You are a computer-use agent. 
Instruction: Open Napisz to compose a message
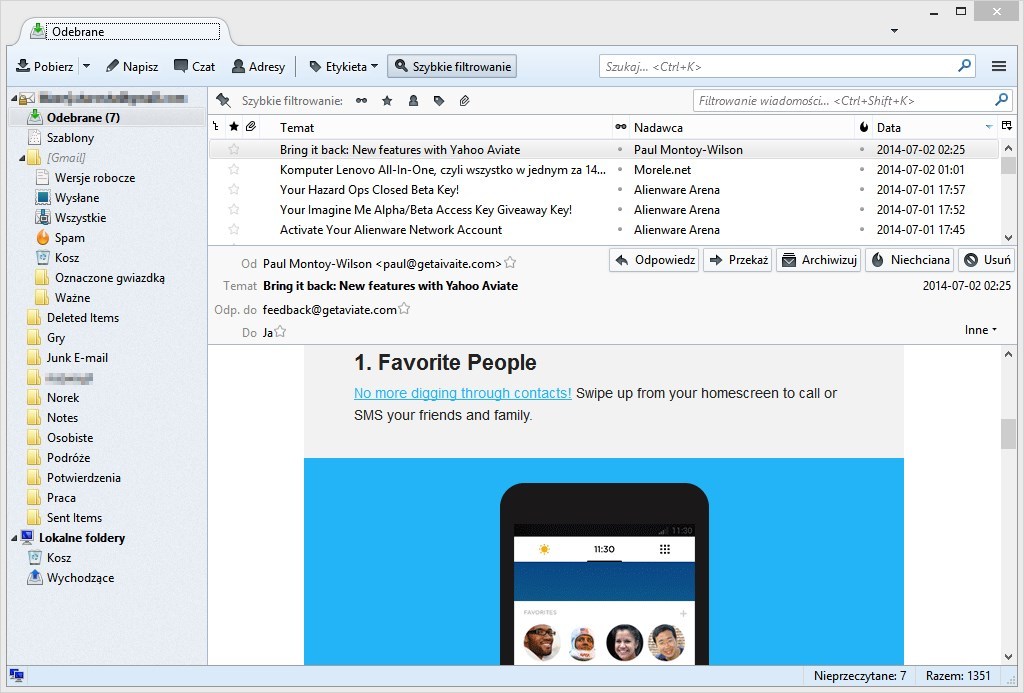click(132, 66)
